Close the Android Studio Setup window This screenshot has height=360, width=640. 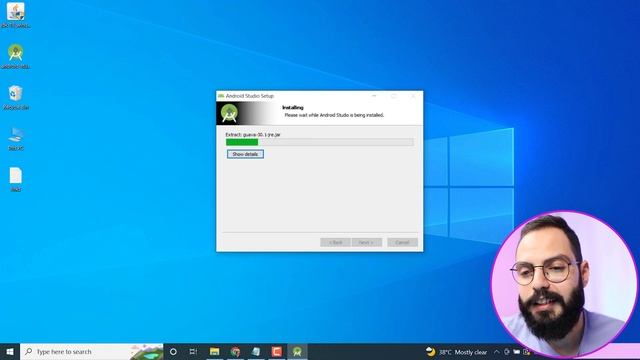pos(413,96)
